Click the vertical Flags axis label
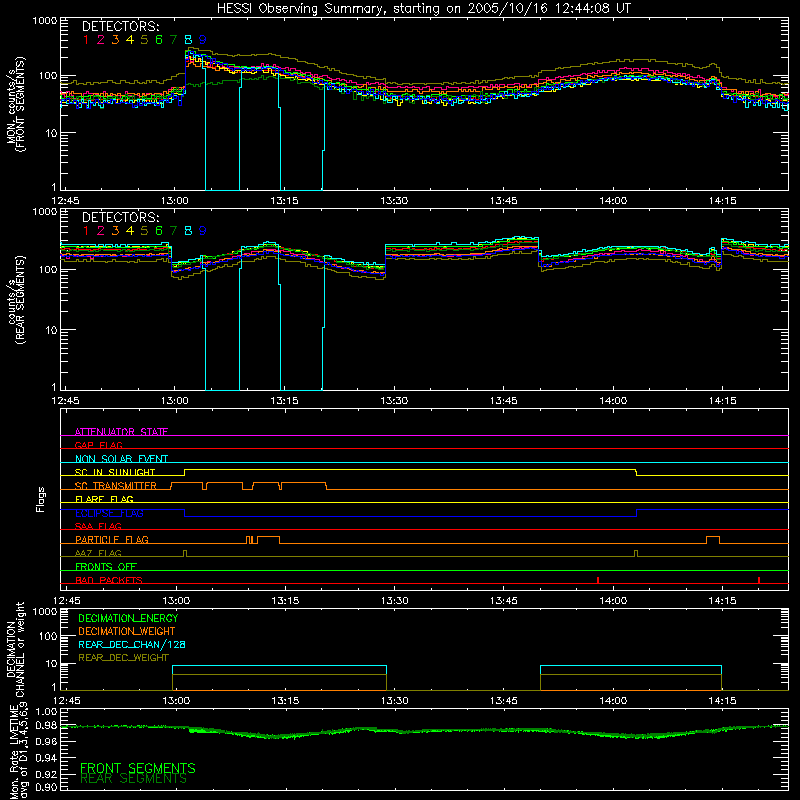This screenshot has height=800, width=800. click(41, 499)
